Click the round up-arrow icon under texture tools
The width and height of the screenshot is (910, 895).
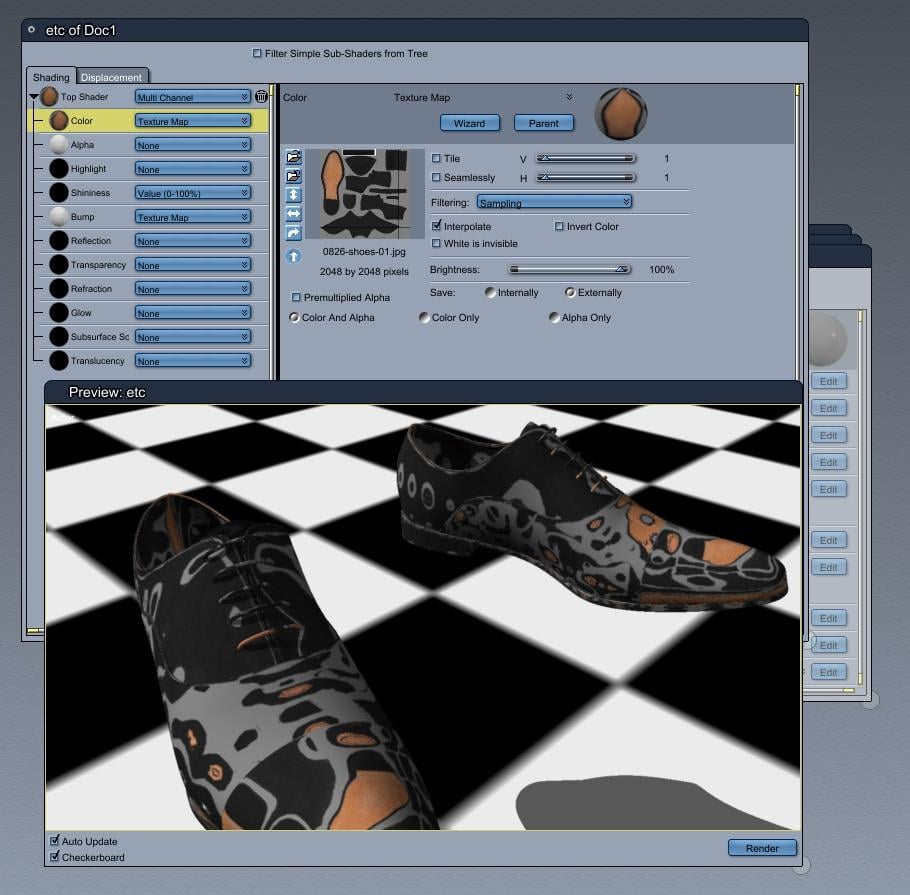[x=294, y=256]
